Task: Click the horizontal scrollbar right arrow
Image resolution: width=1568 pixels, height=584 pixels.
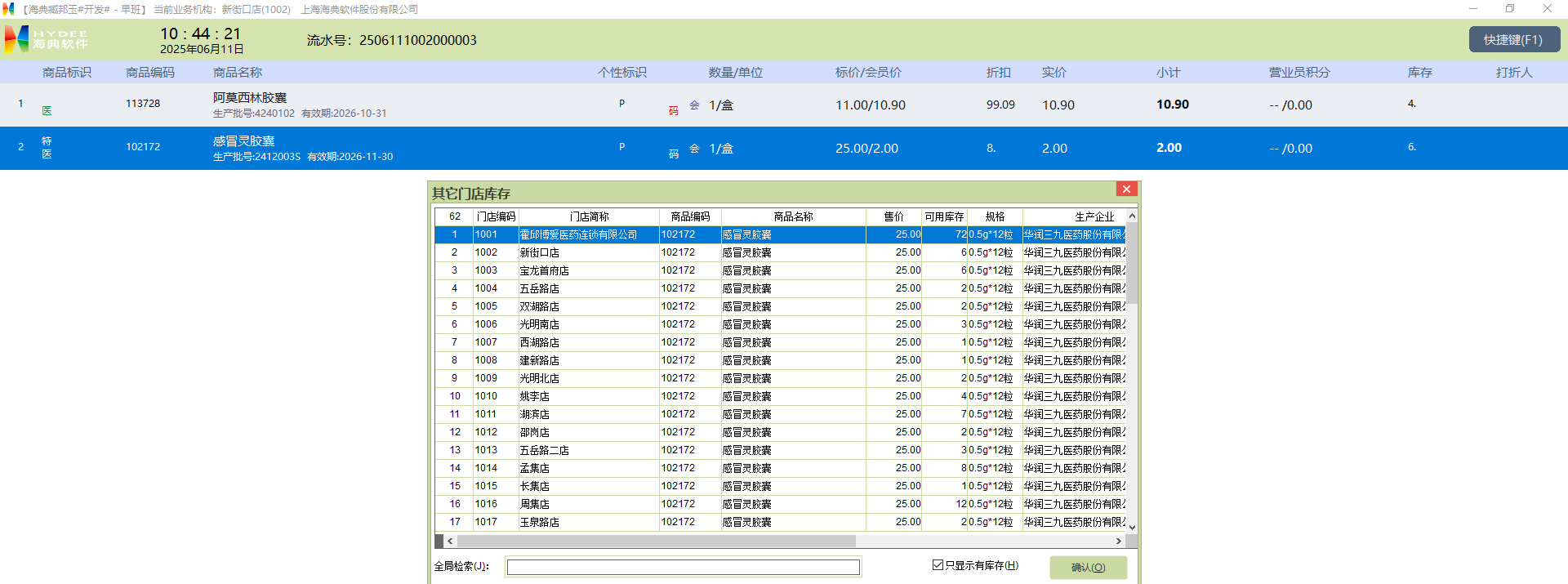Action: coord(1119,541)
